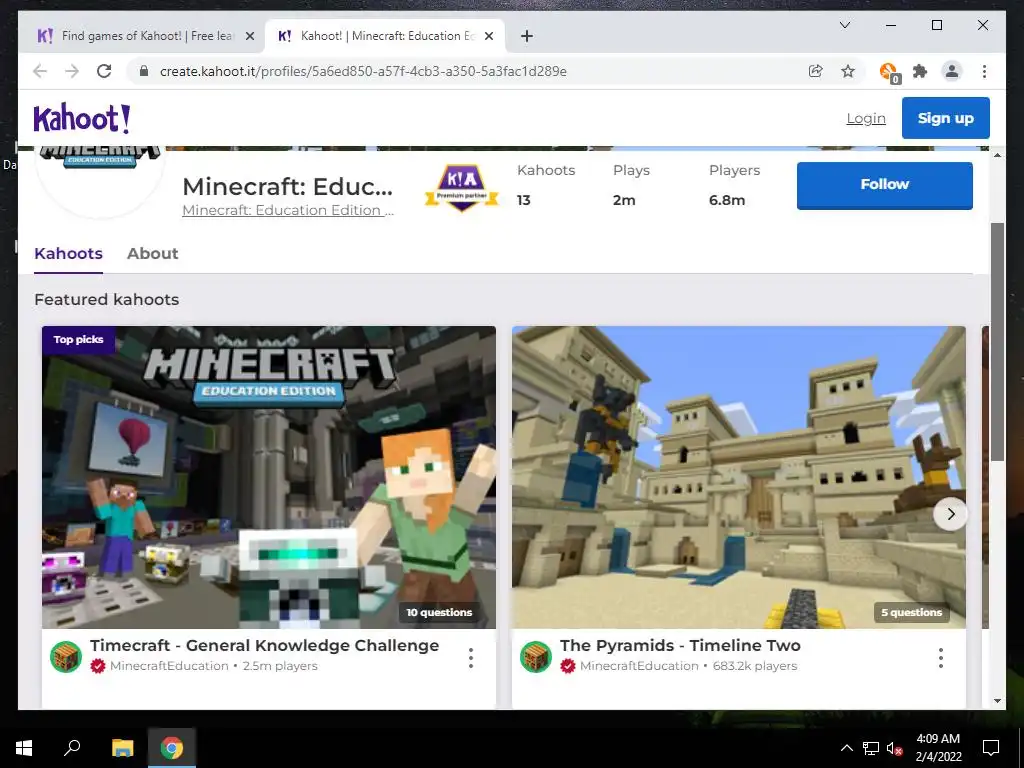Viewport: 1024px width, 768px height.
Task: Click the Minecraft: Education Edition underlined link
Action: pyautogui.click(x=288, y=210)
